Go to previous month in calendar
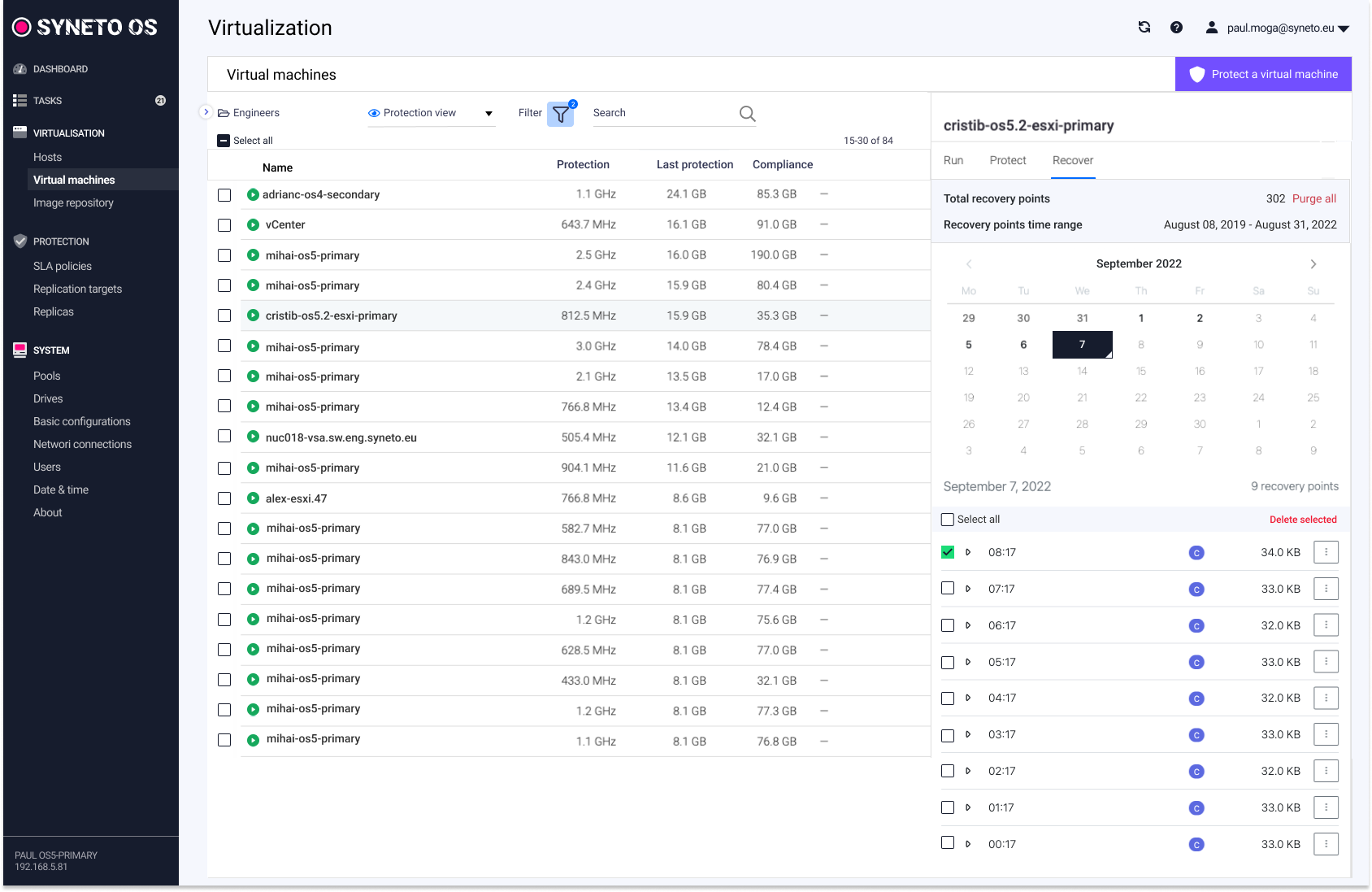Image resolution: width=1372 pixels, height=892 pixels. point(969,264)
